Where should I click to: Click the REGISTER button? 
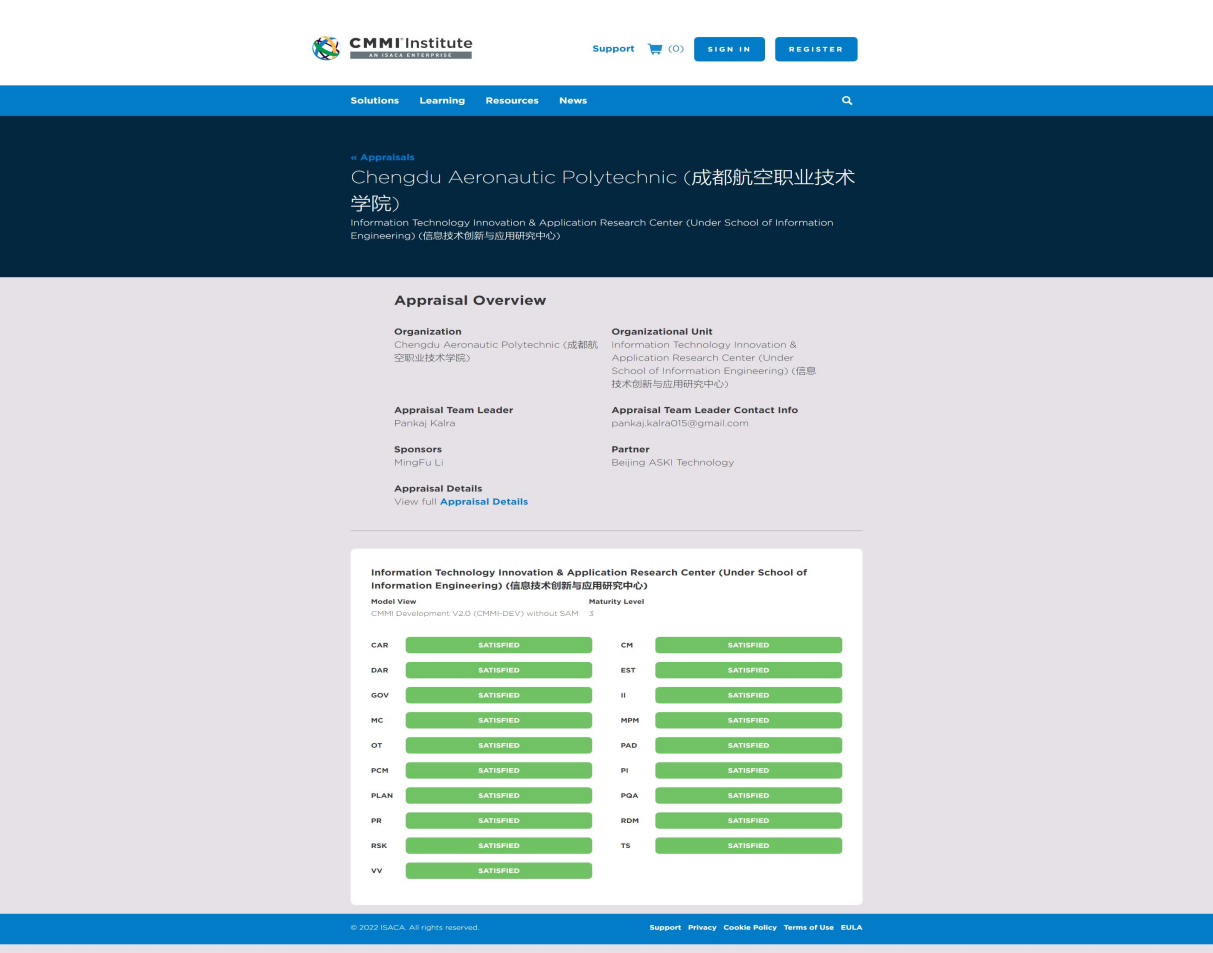(816, 49)
